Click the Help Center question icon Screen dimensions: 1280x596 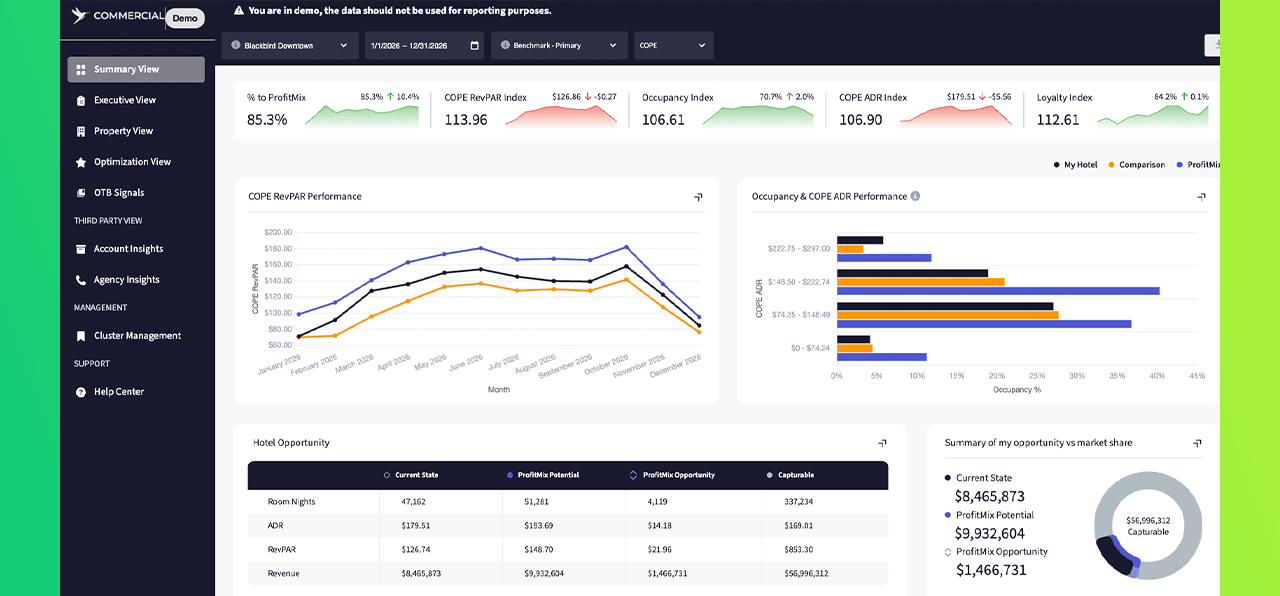point(81,392)
